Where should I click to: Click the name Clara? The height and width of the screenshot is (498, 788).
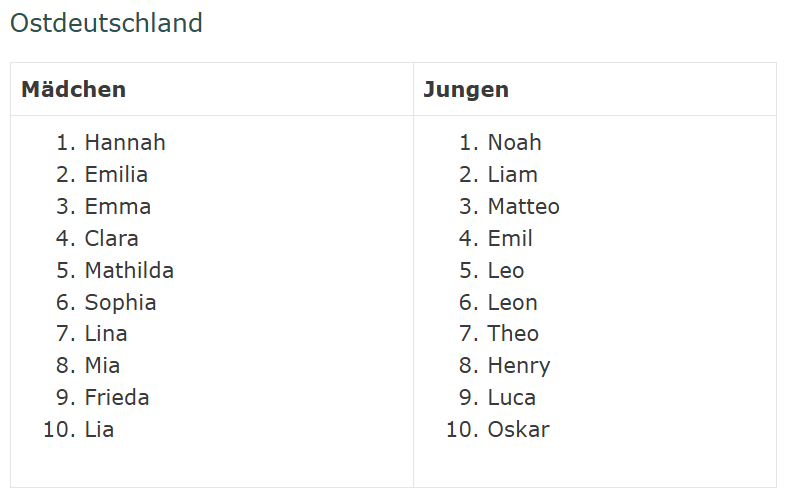[111, 239]
